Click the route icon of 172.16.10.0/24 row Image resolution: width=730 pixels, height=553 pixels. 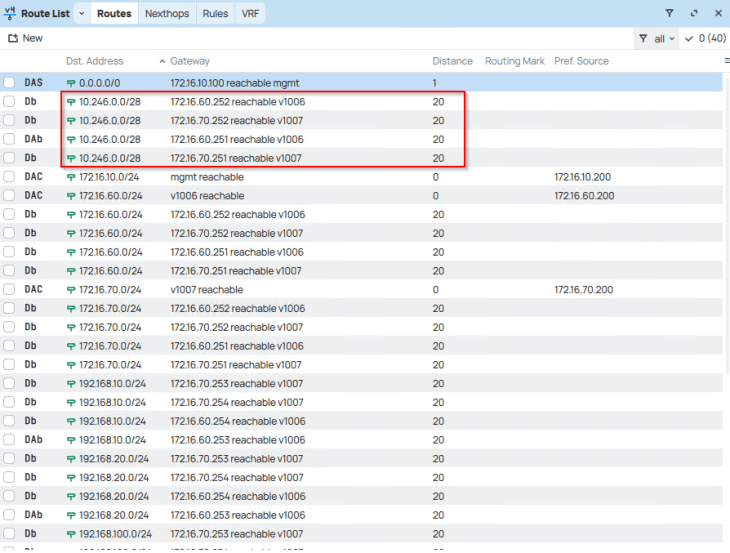(71, 177)
